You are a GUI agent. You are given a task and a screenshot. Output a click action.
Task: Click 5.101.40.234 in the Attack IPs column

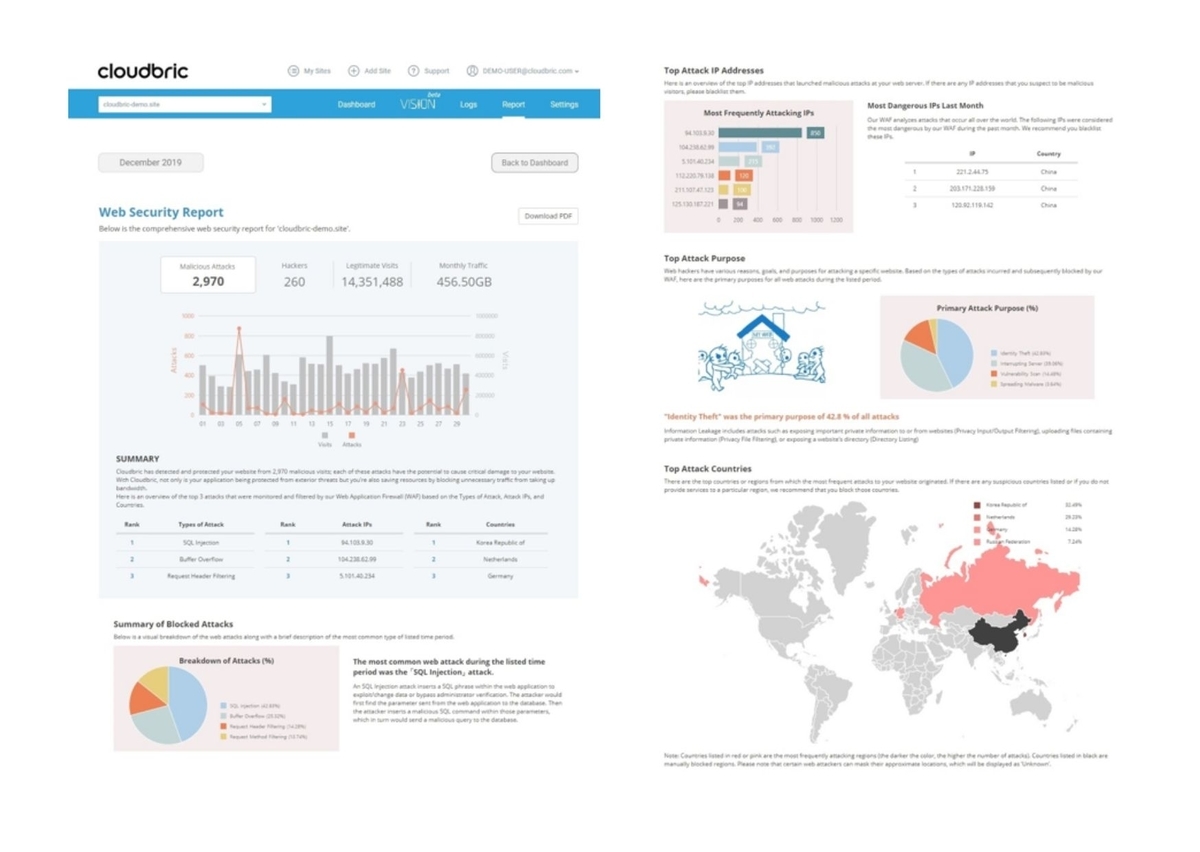358,575
